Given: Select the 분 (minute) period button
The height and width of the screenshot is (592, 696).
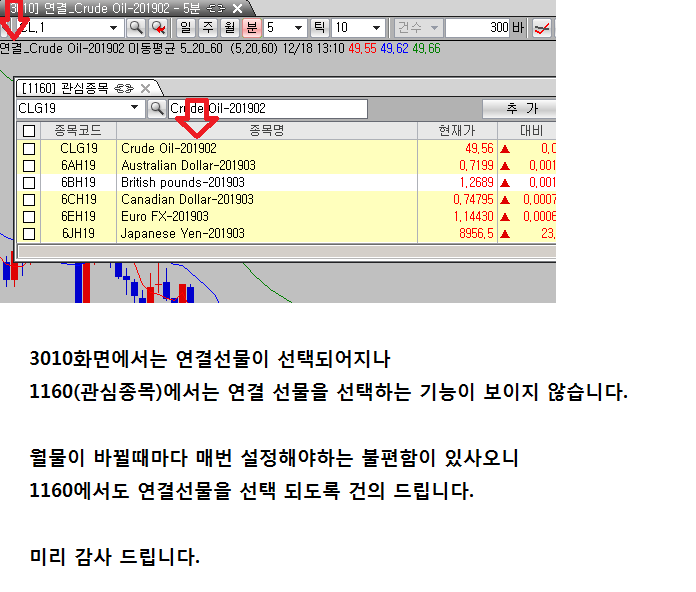Looking at the screenshot, I should pyautogui.click(x=250, y=28).
